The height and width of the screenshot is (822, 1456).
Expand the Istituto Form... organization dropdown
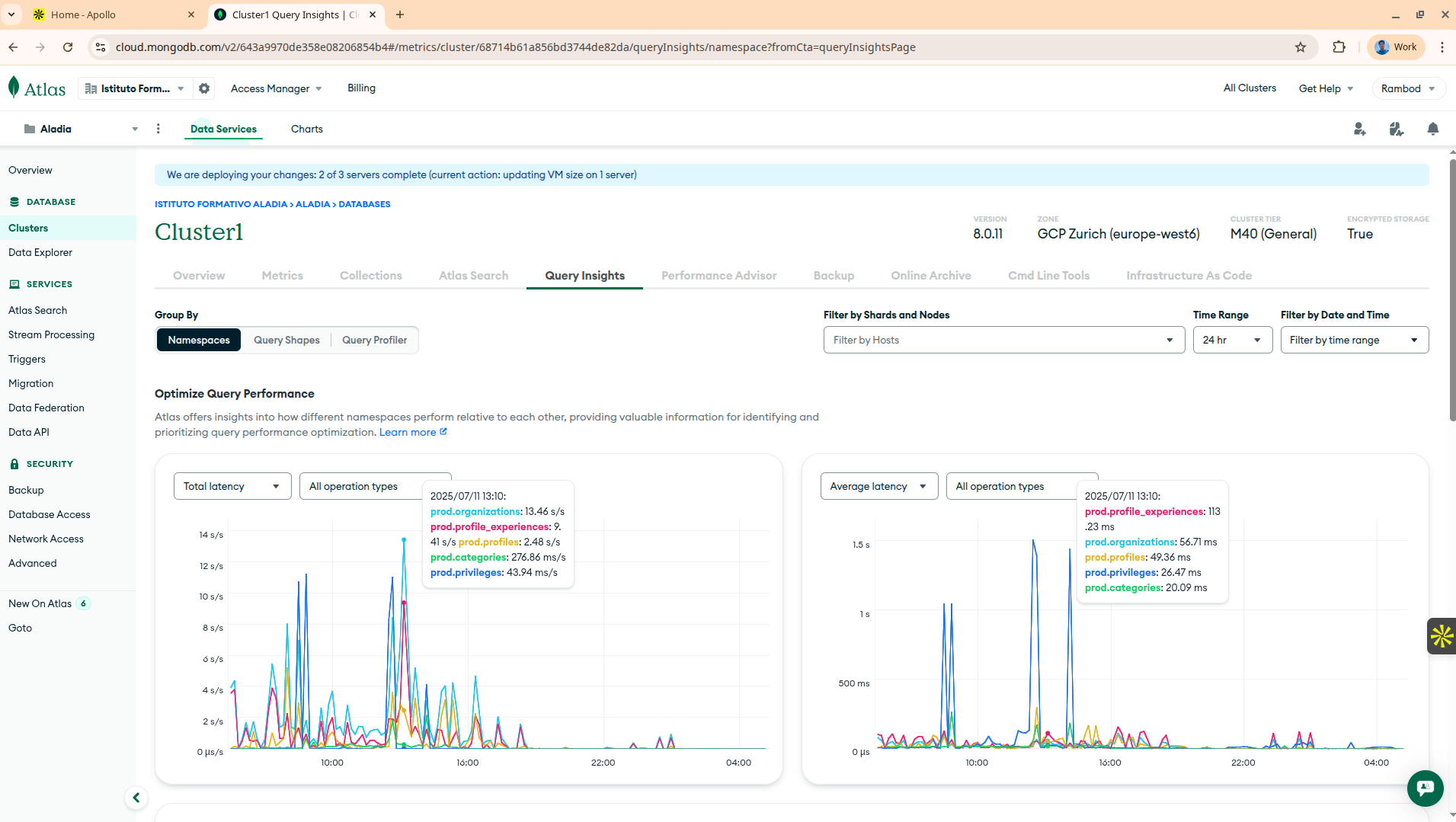click(135, 88)
